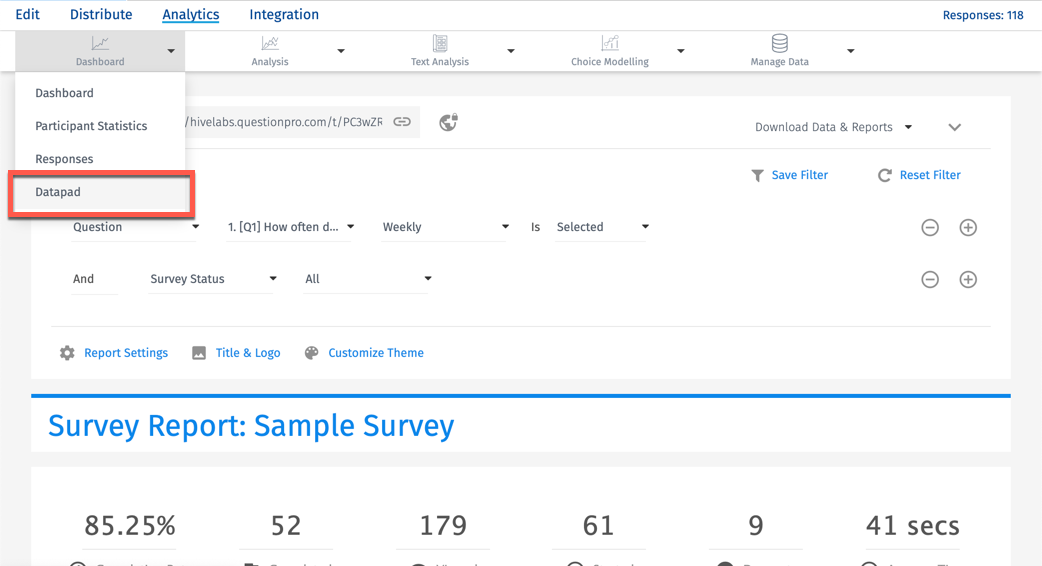
Task: Switch to the Distribute tab
Action: 101,15
